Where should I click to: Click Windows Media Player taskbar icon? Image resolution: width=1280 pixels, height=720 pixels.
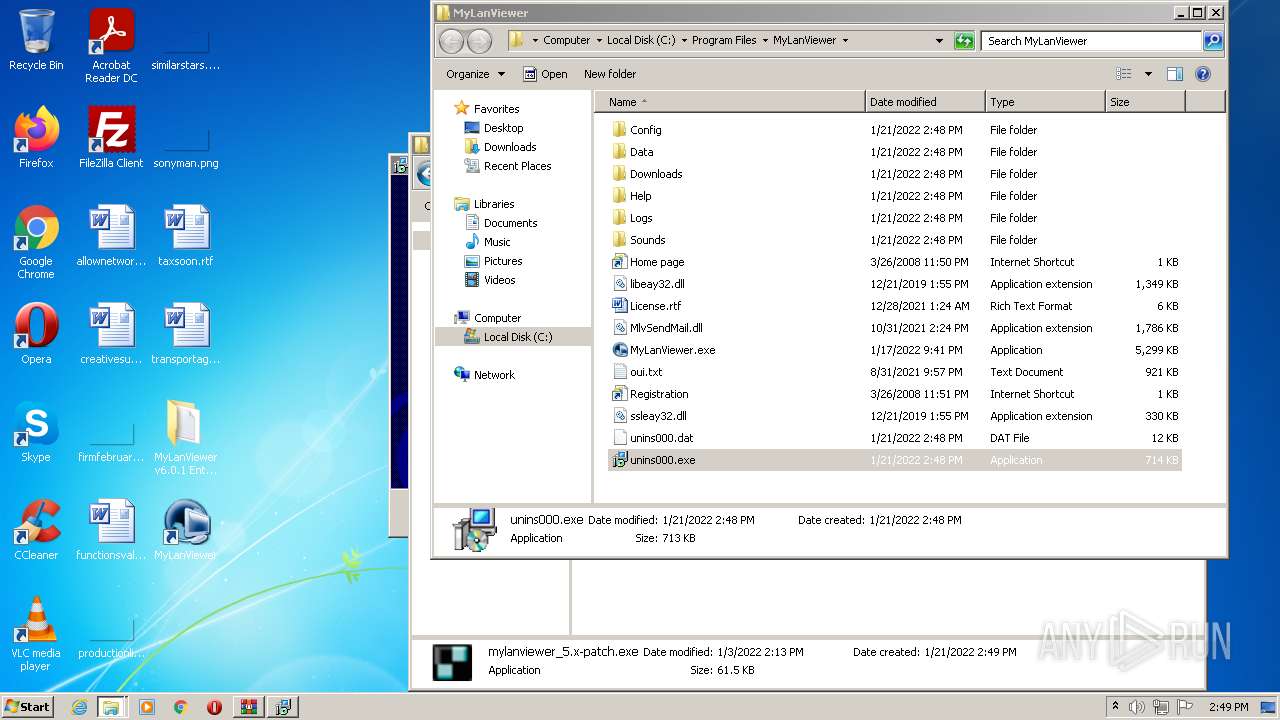[x=147, y=707]
